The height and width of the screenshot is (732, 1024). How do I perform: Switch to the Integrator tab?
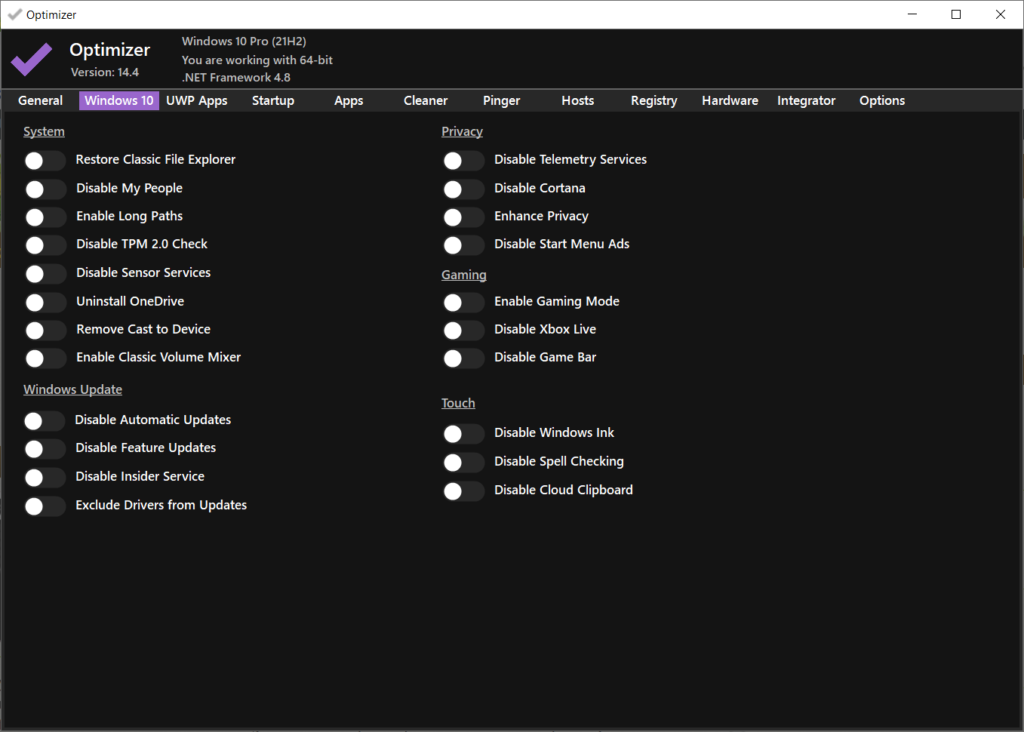coord(806,101)
